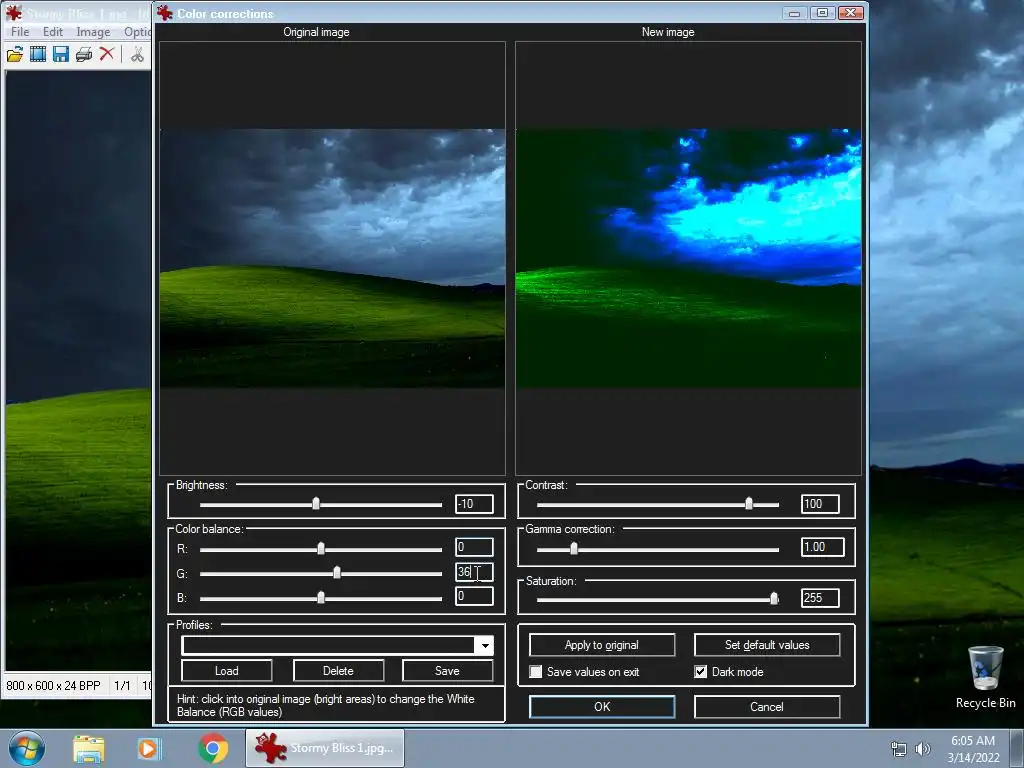Click the volume speaker icon in system tray

pyautogui.click(x=922, y=749)
